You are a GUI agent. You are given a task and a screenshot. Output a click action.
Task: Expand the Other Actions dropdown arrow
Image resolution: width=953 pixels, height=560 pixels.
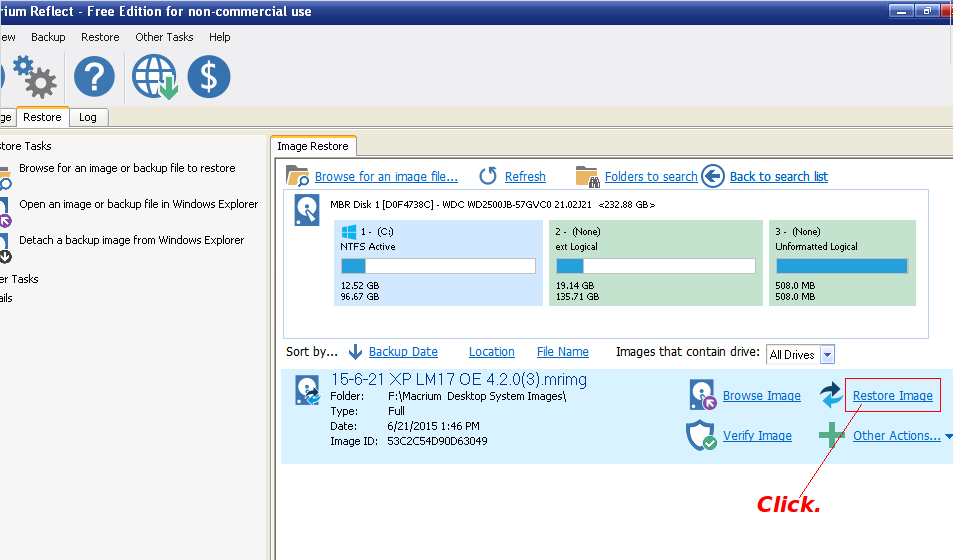click(948, 436)
